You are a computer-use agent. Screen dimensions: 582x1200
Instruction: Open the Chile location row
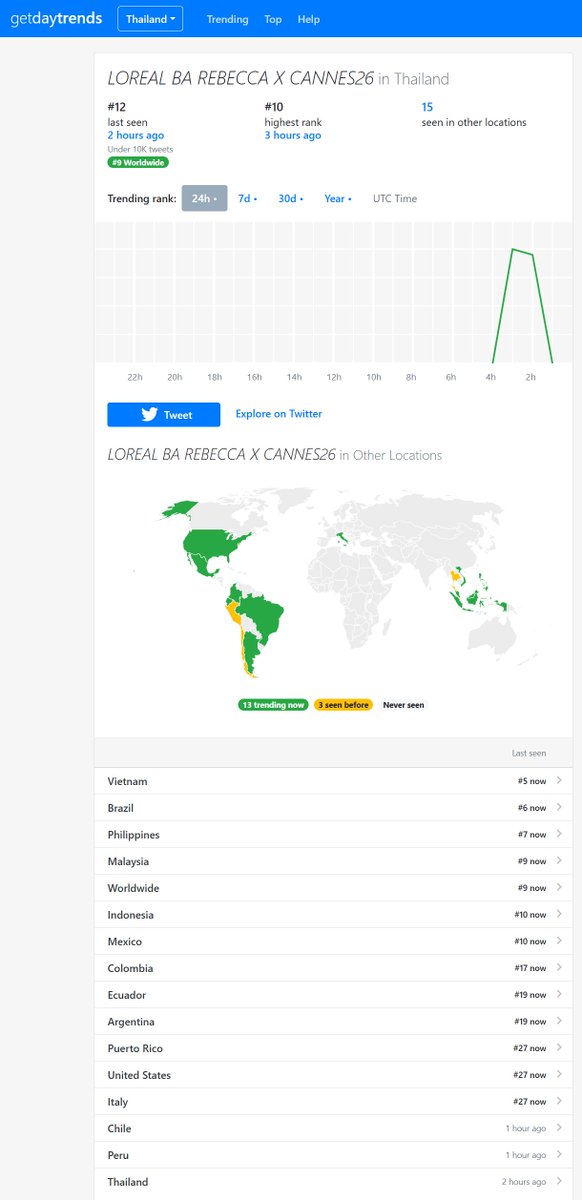334,1129
